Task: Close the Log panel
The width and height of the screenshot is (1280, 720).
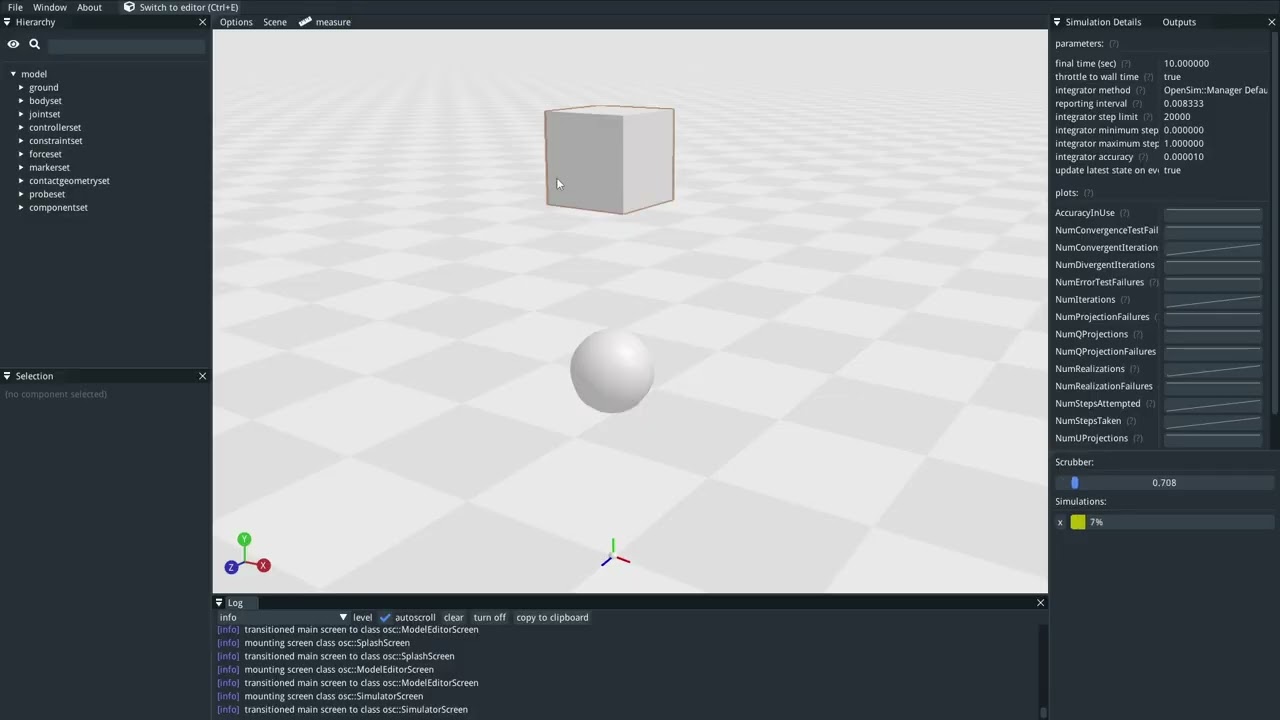Action: pyautogui.click(x=1040, y=603)
